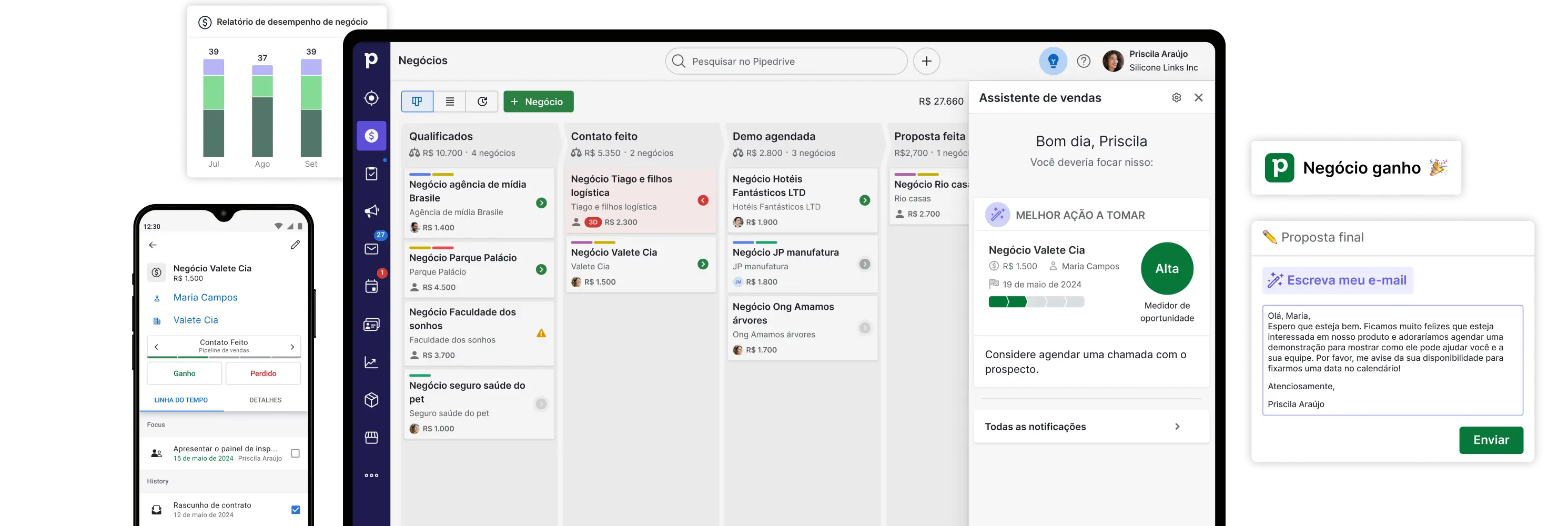Switch to list view
Viewport: 1568px width, 526px height.
tap(450, 102)
